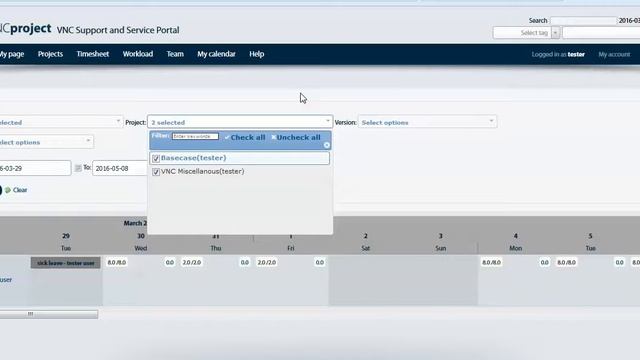The height and width of the screenshot is (360, 640).
Task: Focus the Filter keywords input
Action: [x=195, y=136]
